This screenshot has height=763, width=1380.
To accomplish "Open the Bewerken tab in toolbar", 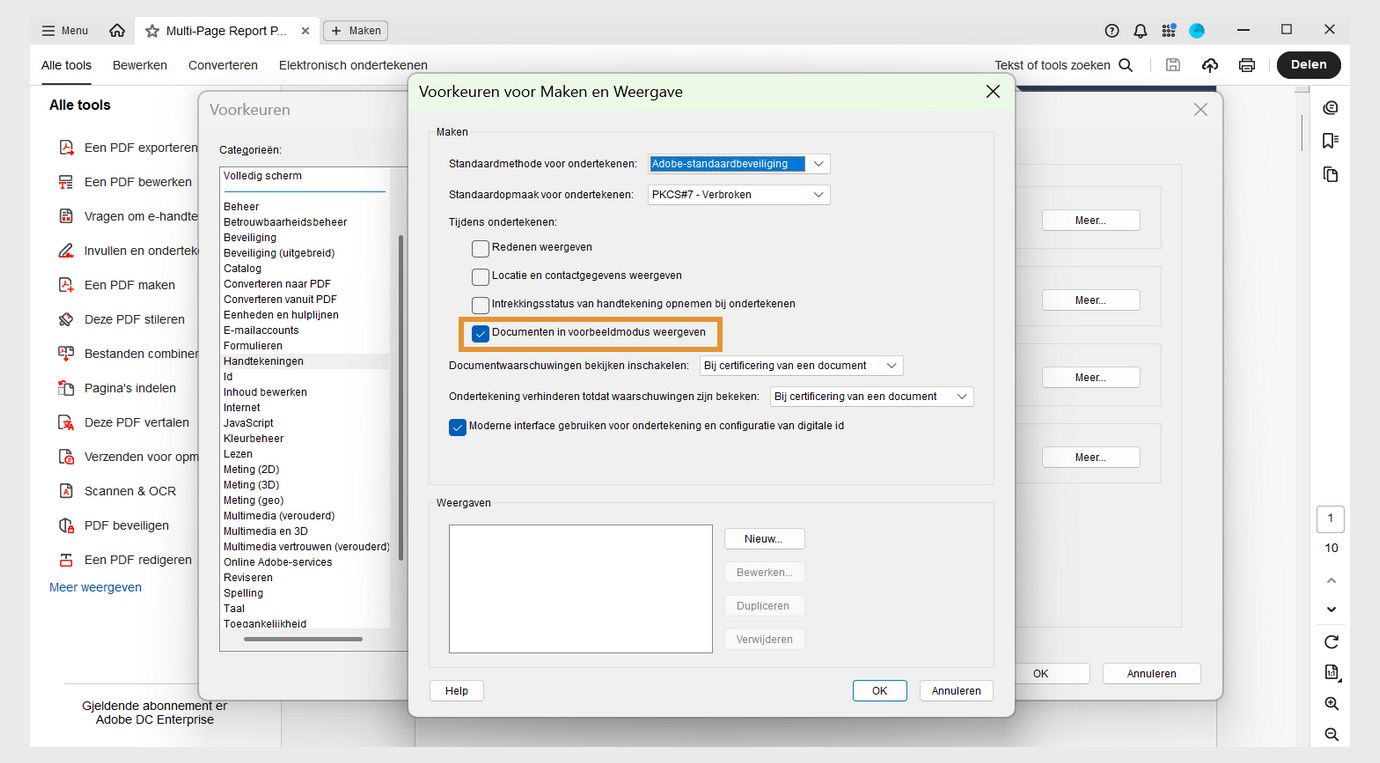I will tap(140, 65).
